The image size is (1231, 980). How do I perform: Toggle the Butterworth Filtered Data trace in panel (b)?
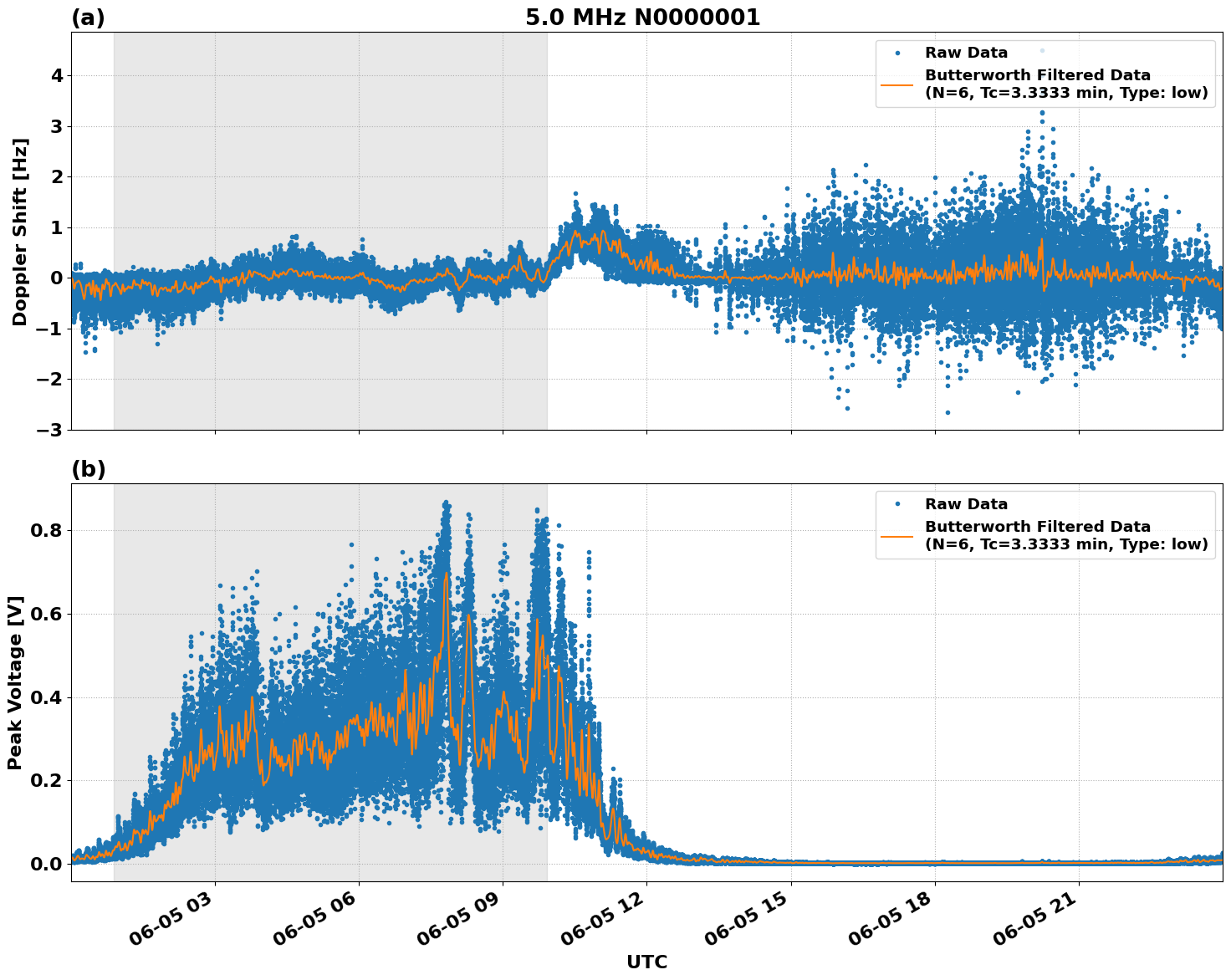pos(1037,527)
